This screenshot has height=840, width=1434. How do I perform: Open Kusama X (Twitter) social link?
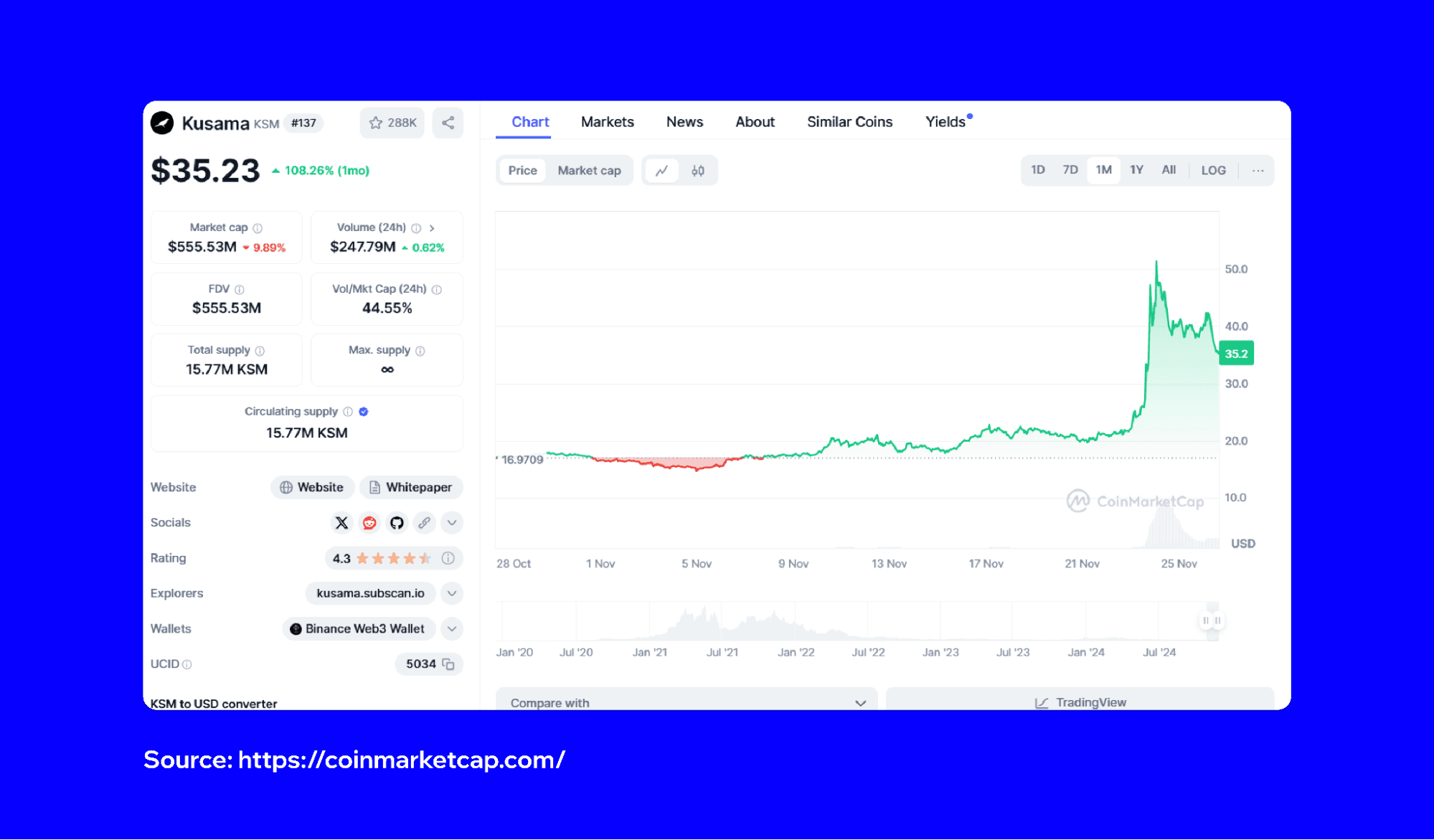341,523
